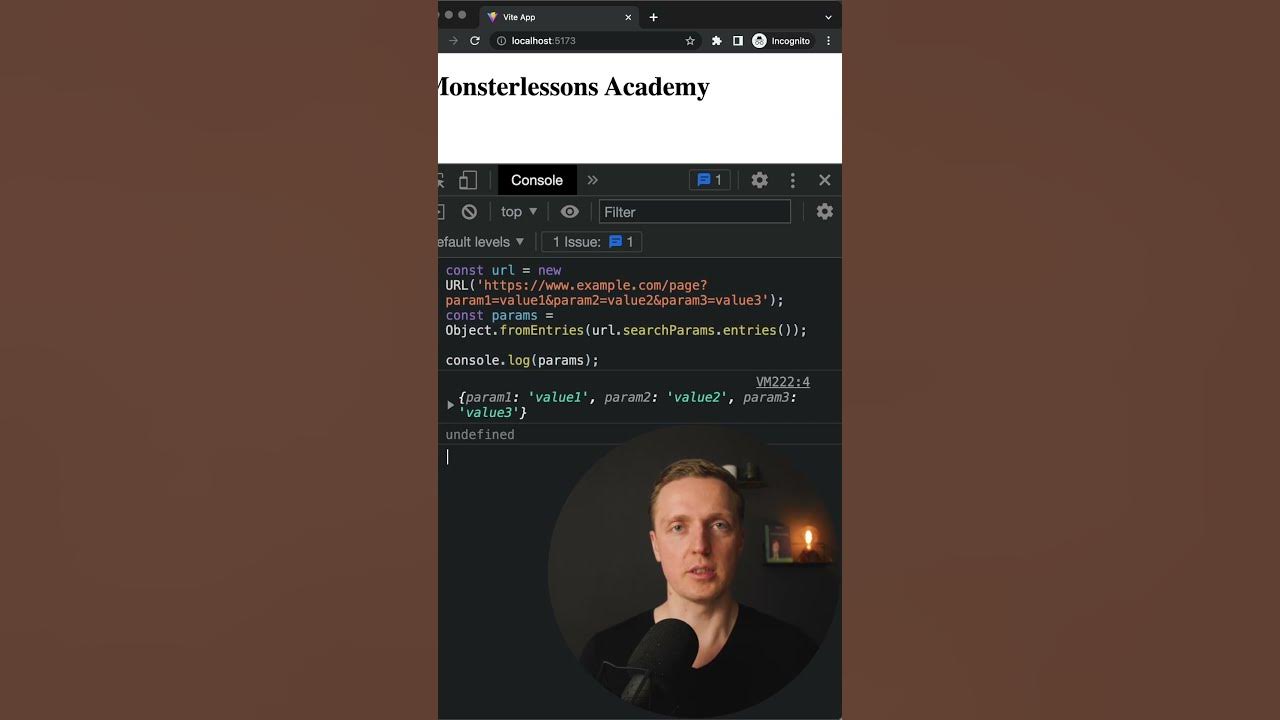Clear the console with the ban icon
This screenshot has width=1280, height=720.
click(469, 212)
